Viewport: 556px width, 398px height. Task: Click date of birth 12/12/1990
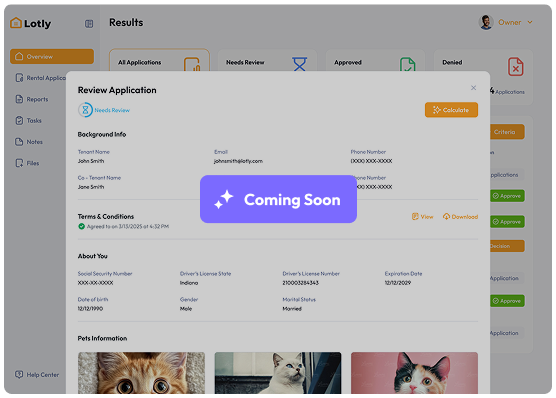[90, 309]
